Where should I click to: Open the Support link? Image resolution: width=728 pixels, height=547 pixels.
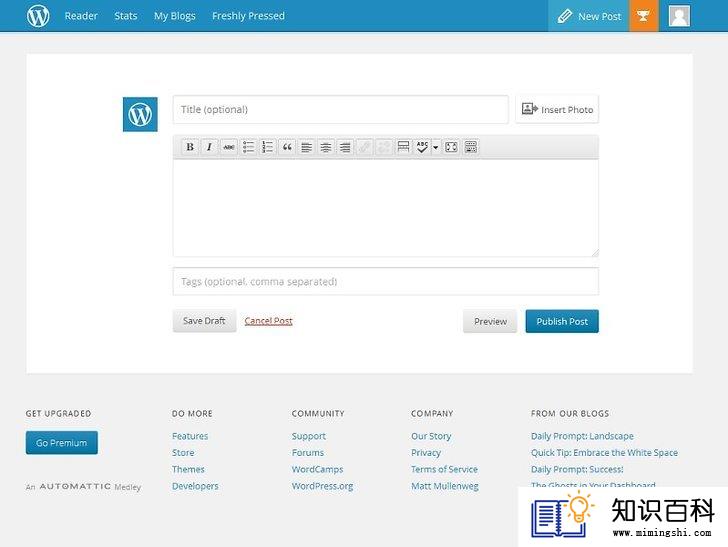click(x=309, y=436)
